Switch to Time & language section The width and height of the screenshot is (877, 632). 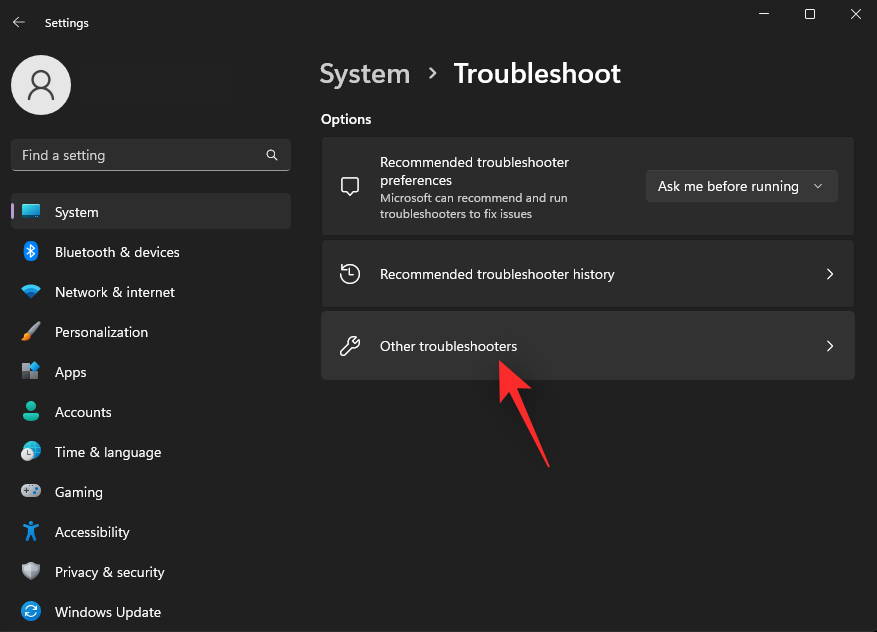pyautogui.click(x=108, y=452)
